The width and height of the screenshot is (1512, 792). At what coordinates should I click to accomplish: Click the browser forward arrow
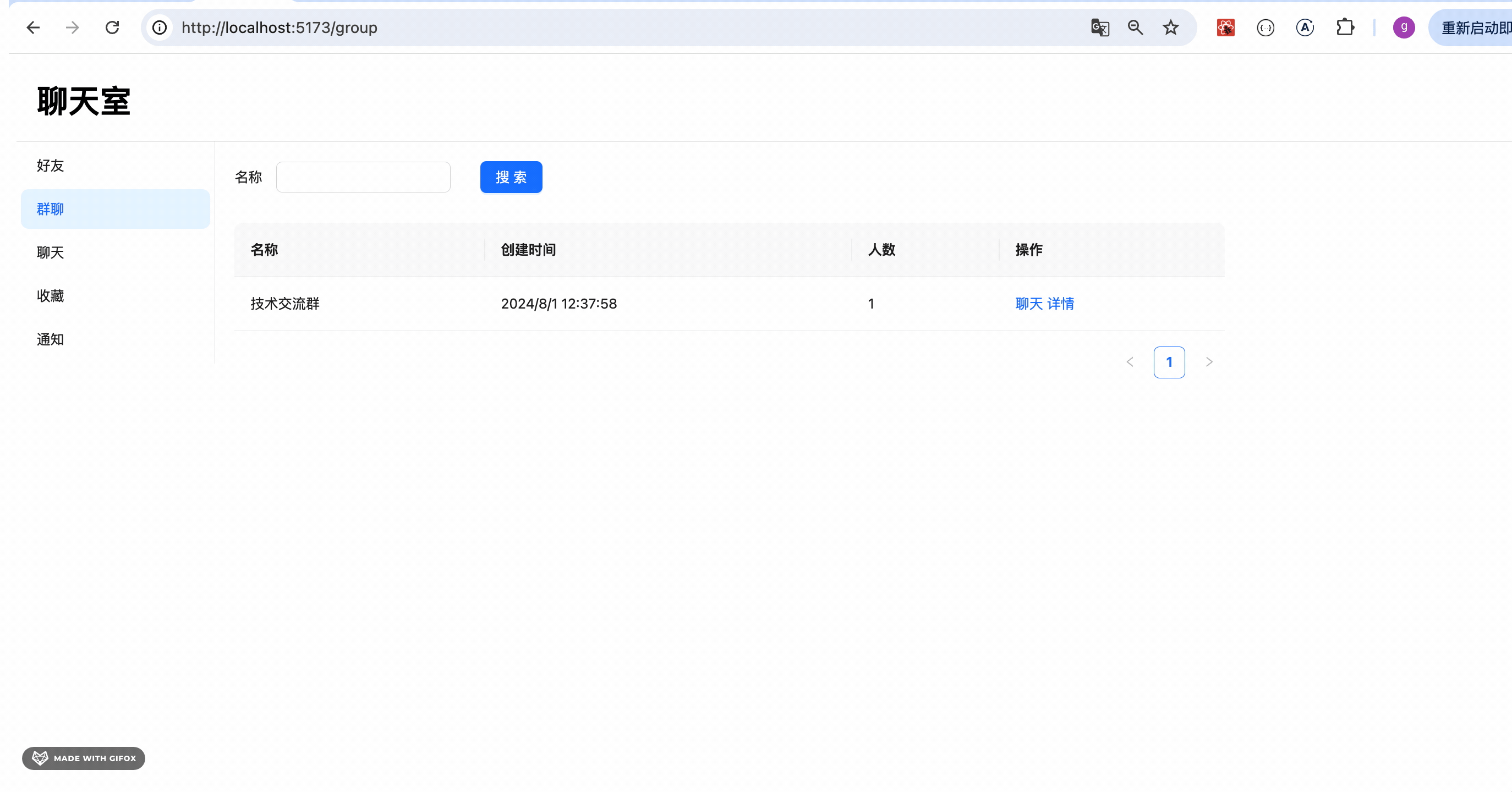72,28
